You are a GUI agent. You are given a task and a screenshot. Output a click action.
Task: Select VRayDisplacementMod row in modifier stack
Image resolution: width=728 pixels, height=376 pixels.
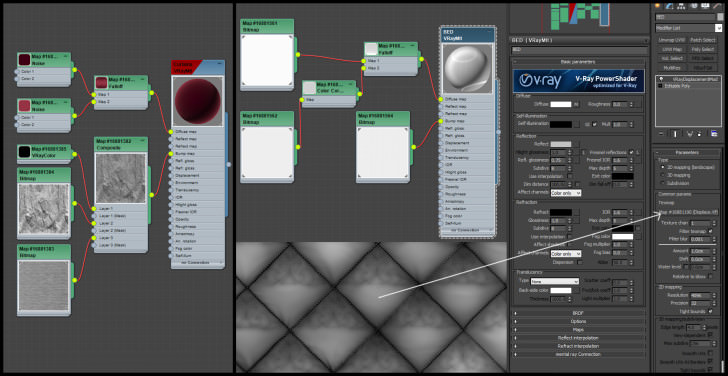pyautogui.click(x=689, y=80)
